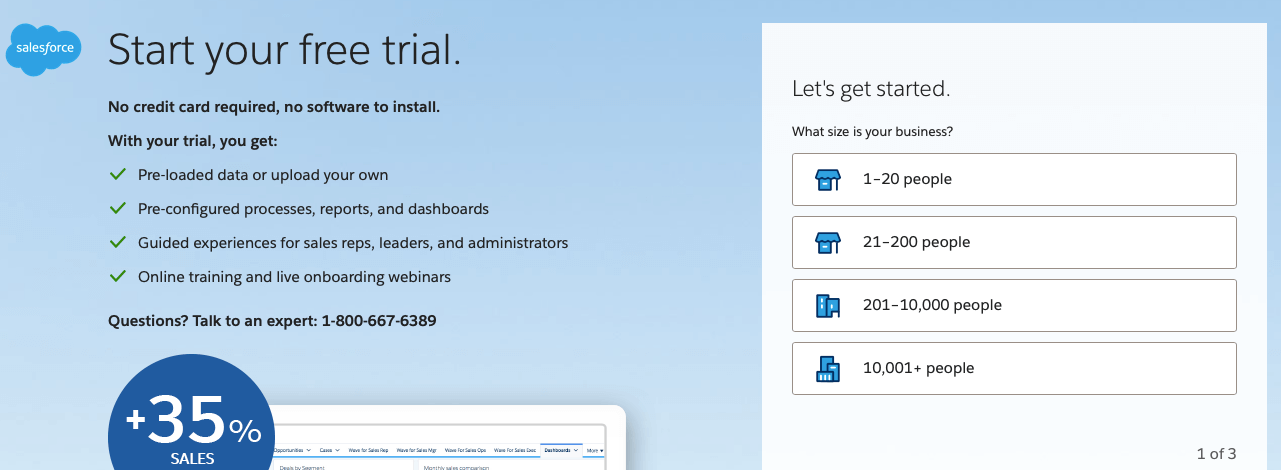Click the phone number 1-800-667-6389

pyautogui.click(x=379, y=321)
